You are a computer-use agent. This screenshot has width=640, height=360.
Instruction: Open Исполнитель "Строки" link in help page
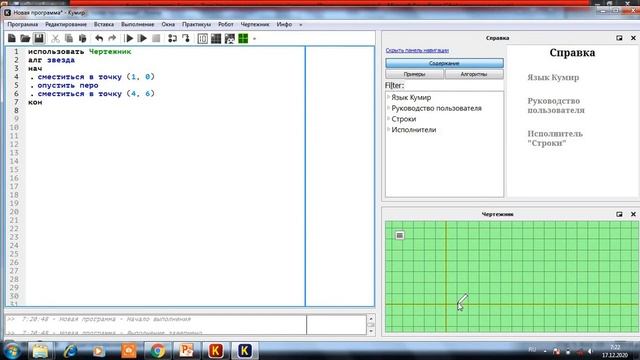pyautogui.click(x=555, y=138)
